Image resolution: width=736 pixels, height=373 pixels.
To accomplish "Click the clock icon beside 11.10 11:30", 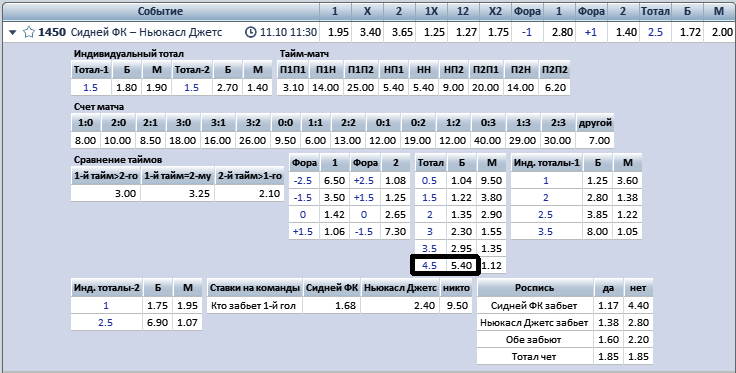I will point(251,32).
